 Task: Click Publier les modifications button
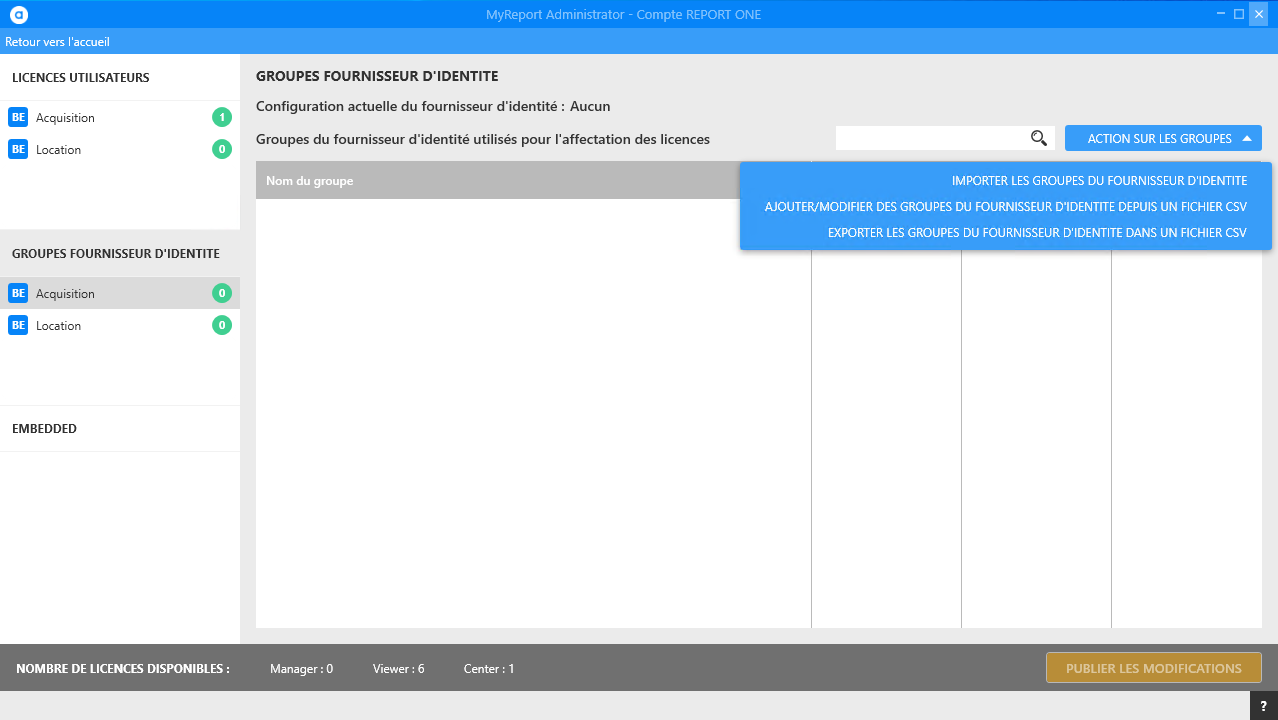[x=1153, y=668]
